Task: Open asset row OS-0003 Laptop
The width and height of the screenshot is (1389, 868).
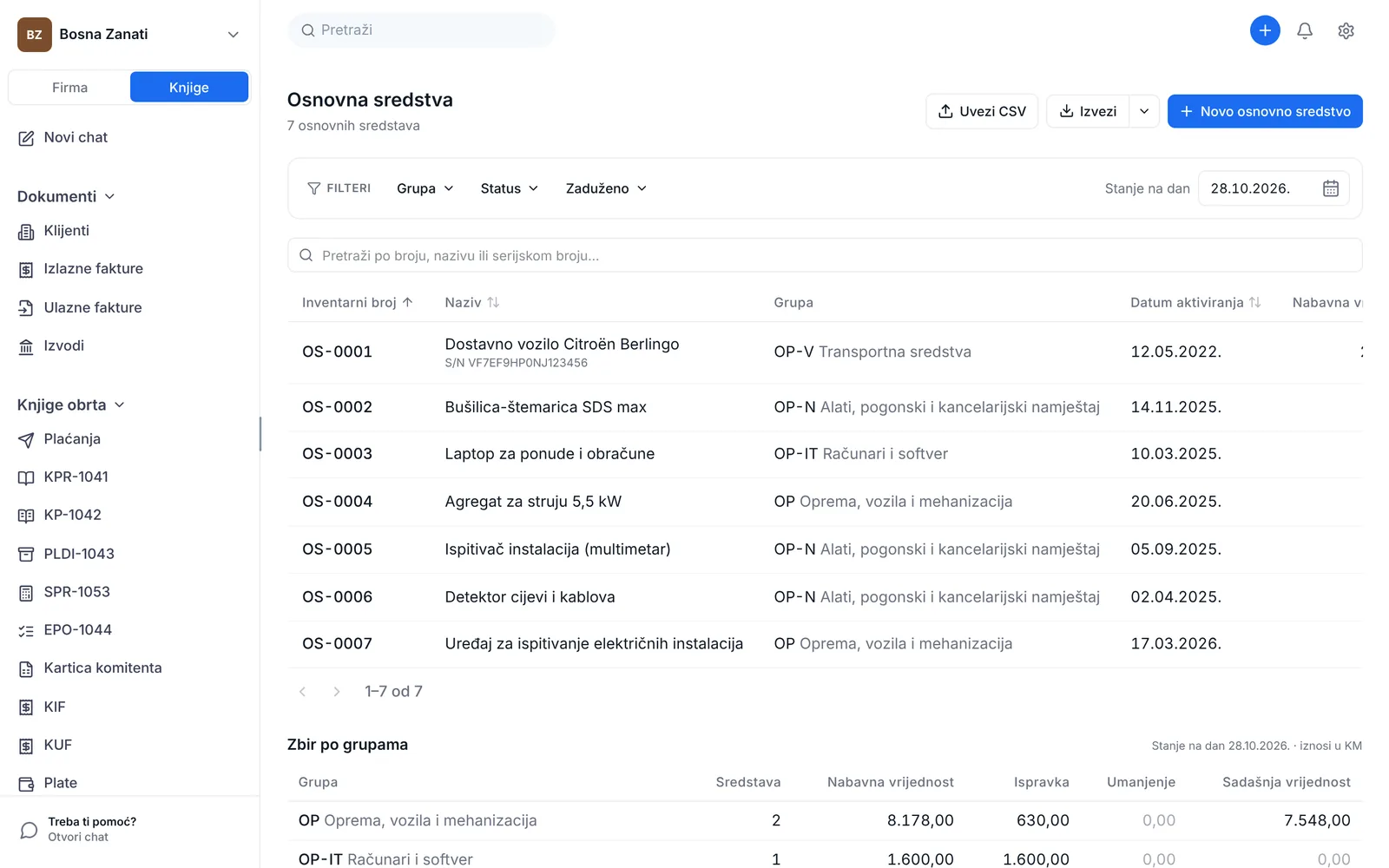Action: pos(825,454)
